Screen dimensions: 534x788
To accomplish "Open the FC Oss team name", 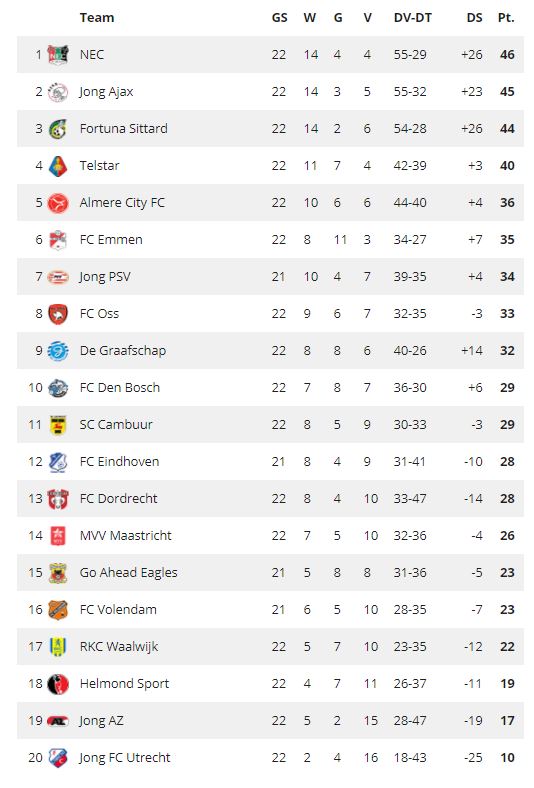I will tap(99, 314).
